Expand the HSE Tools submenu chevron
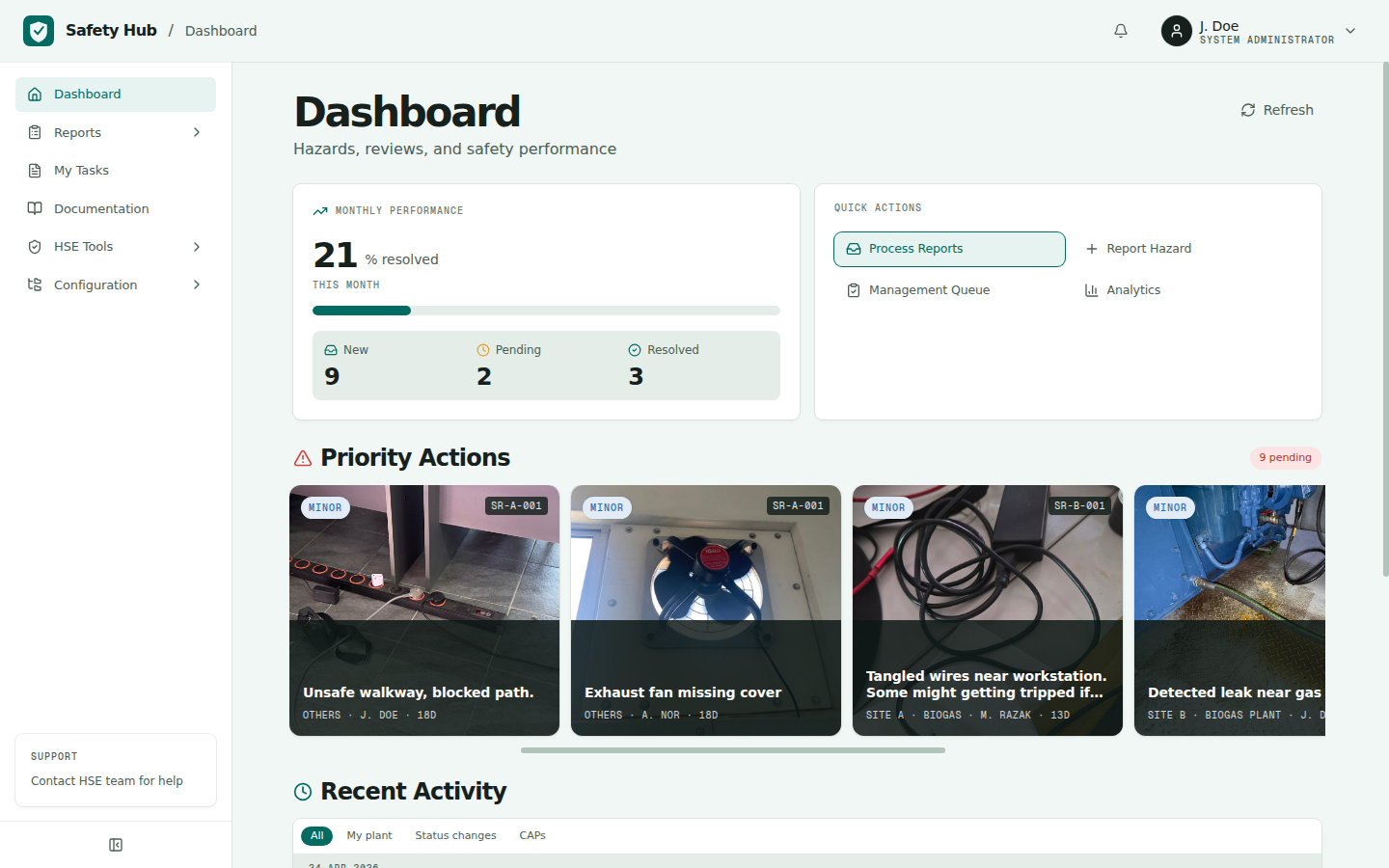Screen dimensions: 1389x868 197,247
